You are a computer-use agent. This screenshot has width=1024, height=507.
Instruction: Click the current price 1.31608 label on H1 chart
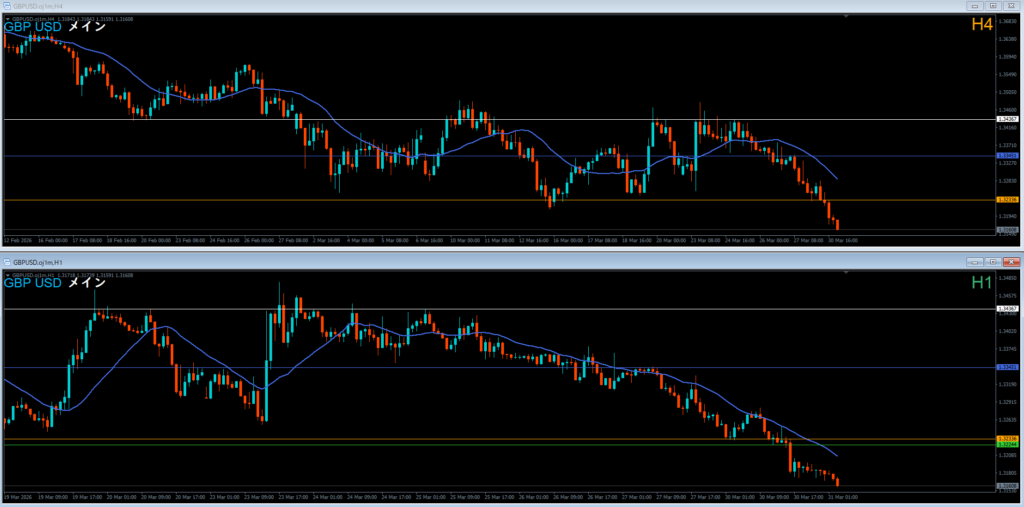pos(1008,486)
